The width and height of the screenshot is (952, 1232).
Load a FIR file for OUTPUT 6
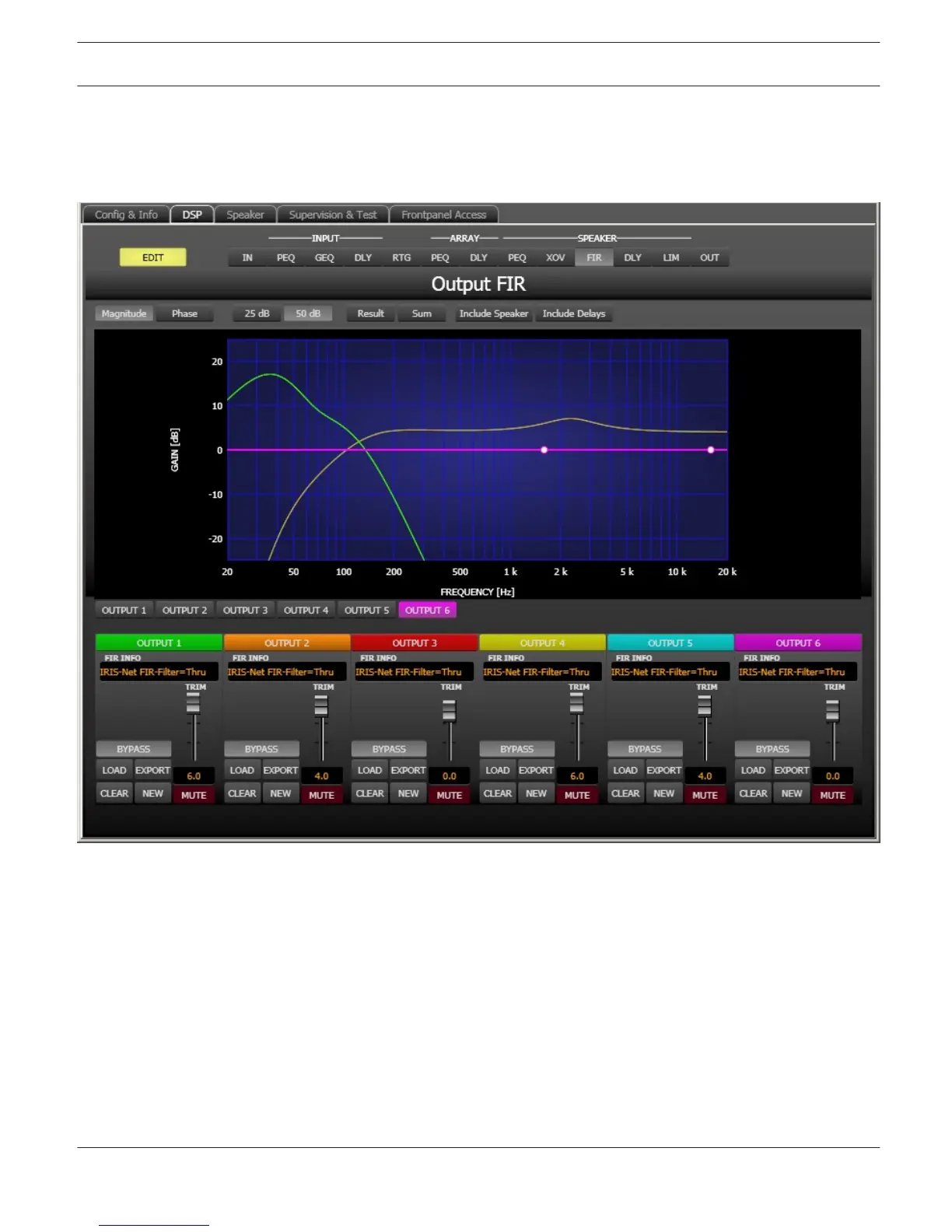coord(753,770)
